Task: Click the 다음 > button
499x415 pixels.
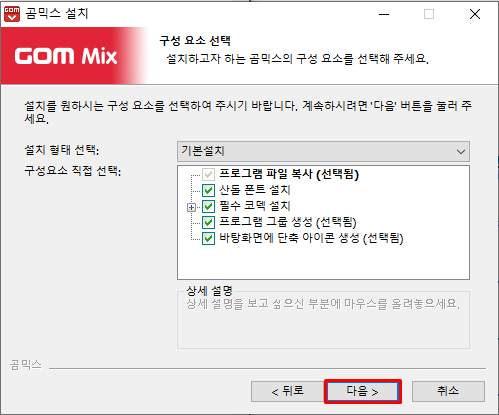Action: [x=363, y=391]
